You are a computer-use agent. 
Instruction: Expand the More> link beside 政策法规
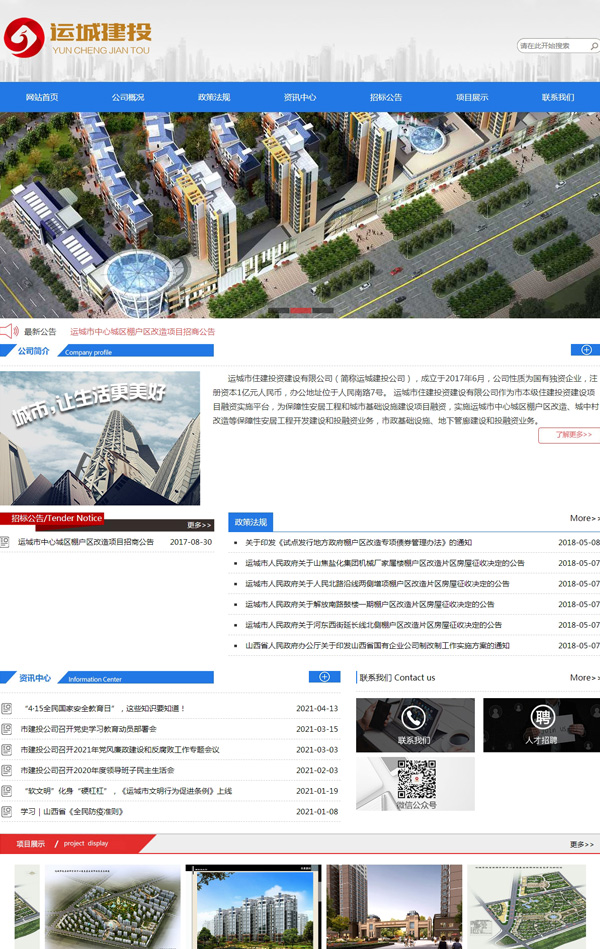click(x=584, y=519)
